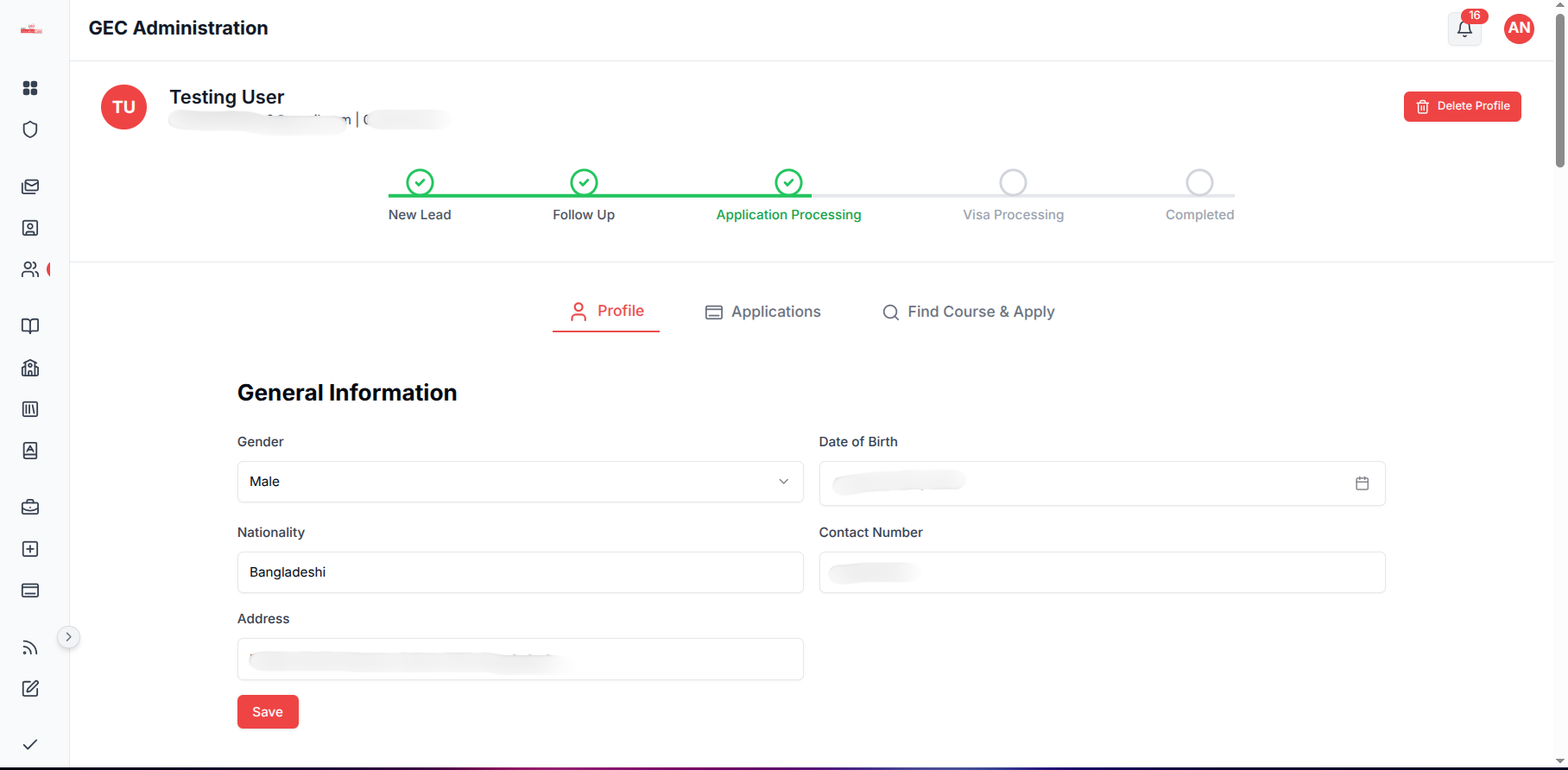The height and width of the screenshot is (770, 1568).
Task: Switch to the Applications tab
Action: coord(763,312)
